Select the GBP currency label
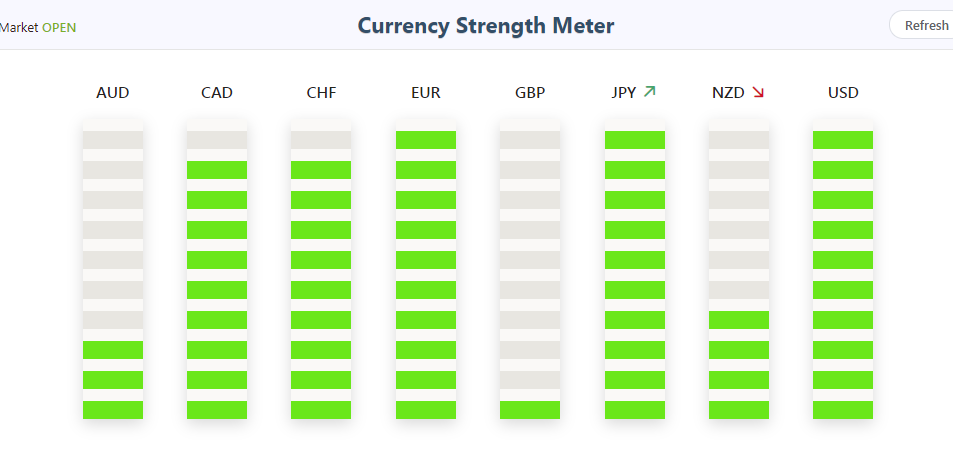 [530, 93]
